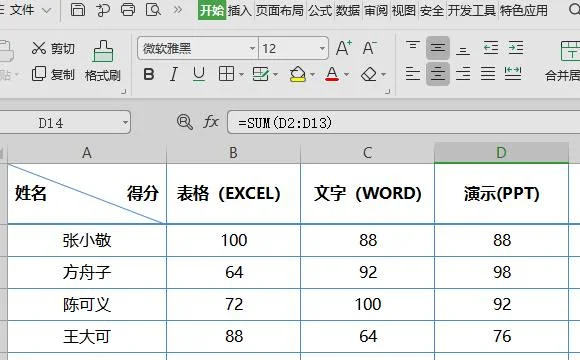Expand more quick access tools chevron
This screenshot has width=580, height=360.
178,9
